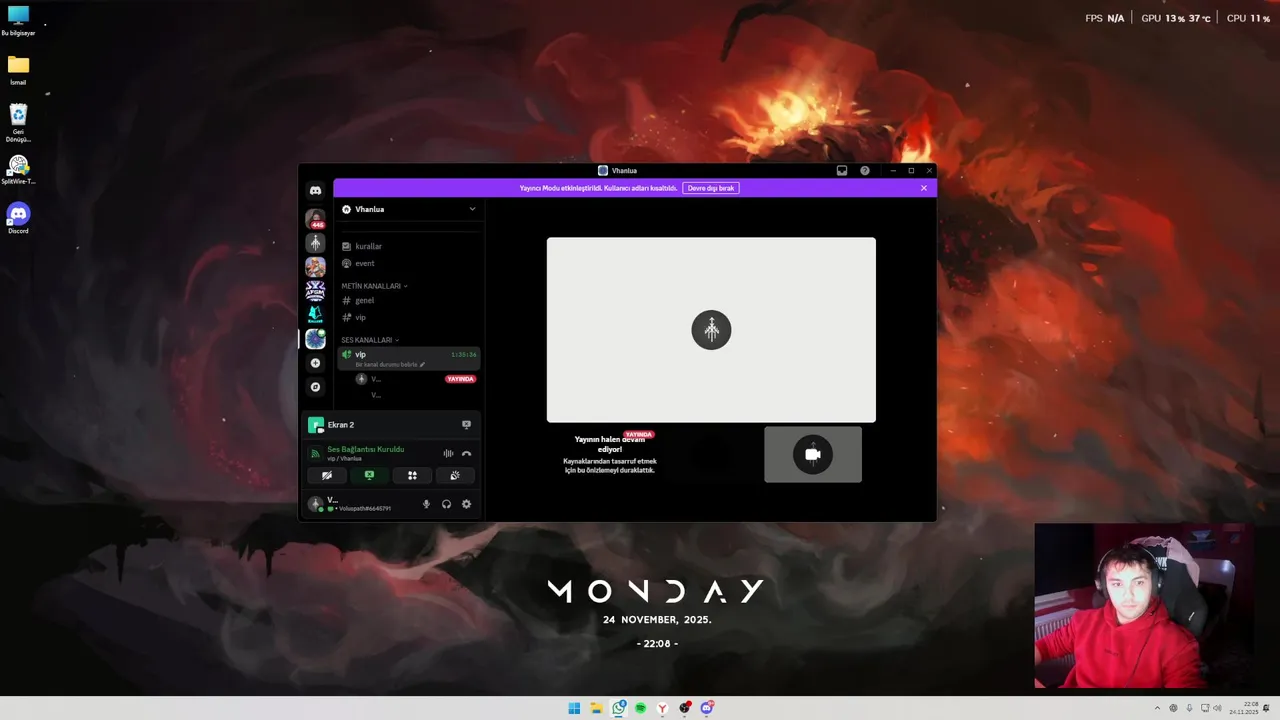Expand the Vhanlua server header menu
This screenshot has width=1280, height=720.
[x=408, y=209]
